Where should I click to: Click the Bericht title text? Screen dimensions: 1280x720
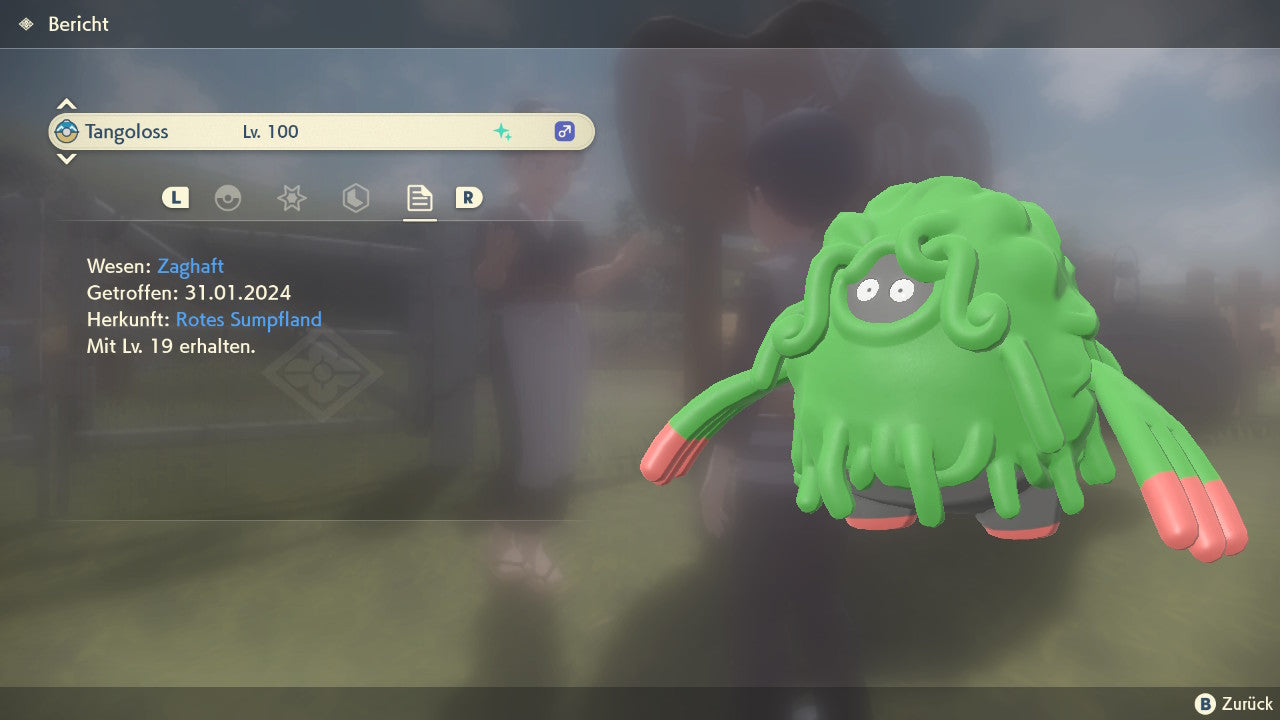(x=78, y=24)
